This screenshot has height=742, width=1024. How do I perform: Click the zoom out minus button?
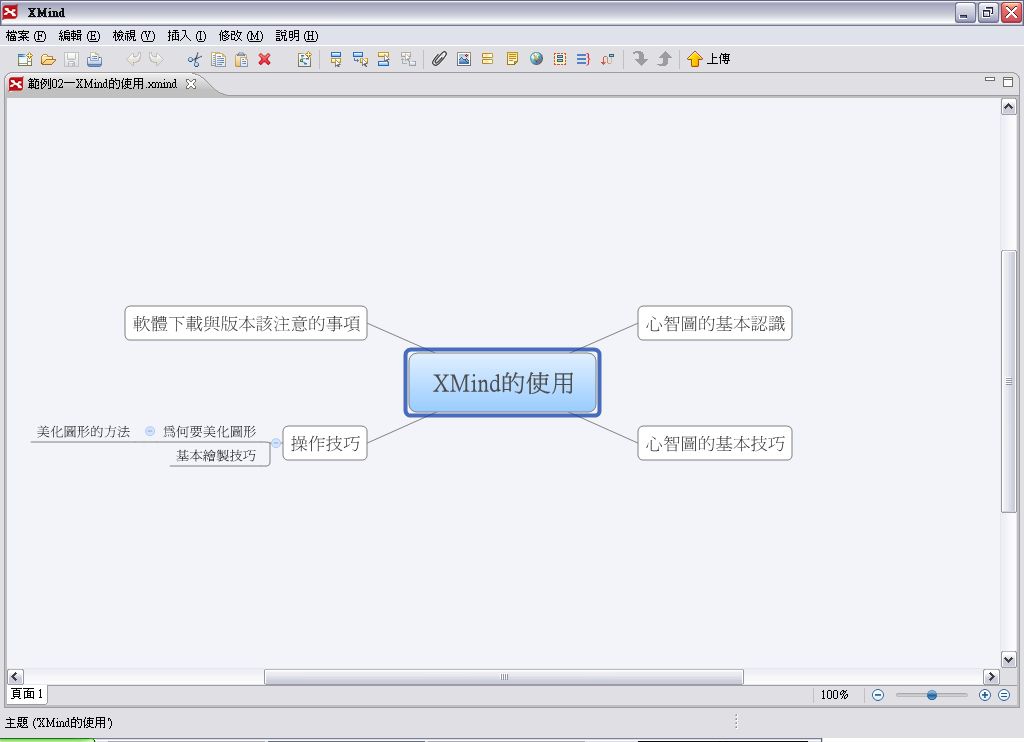tap(878, 695)
